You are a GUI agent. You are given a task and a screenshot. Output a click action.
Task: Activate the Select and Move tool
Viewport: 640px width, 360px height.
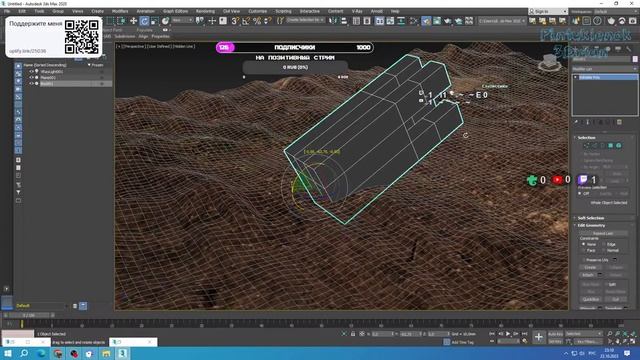[x=133, y=21]
